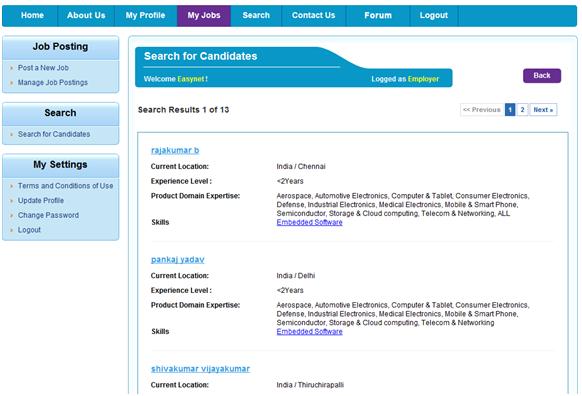The width and height of the screenshot is (582, 396).
Task: Log out via top navigation bar
Action: pyautogui.click(x=434, y=16)
